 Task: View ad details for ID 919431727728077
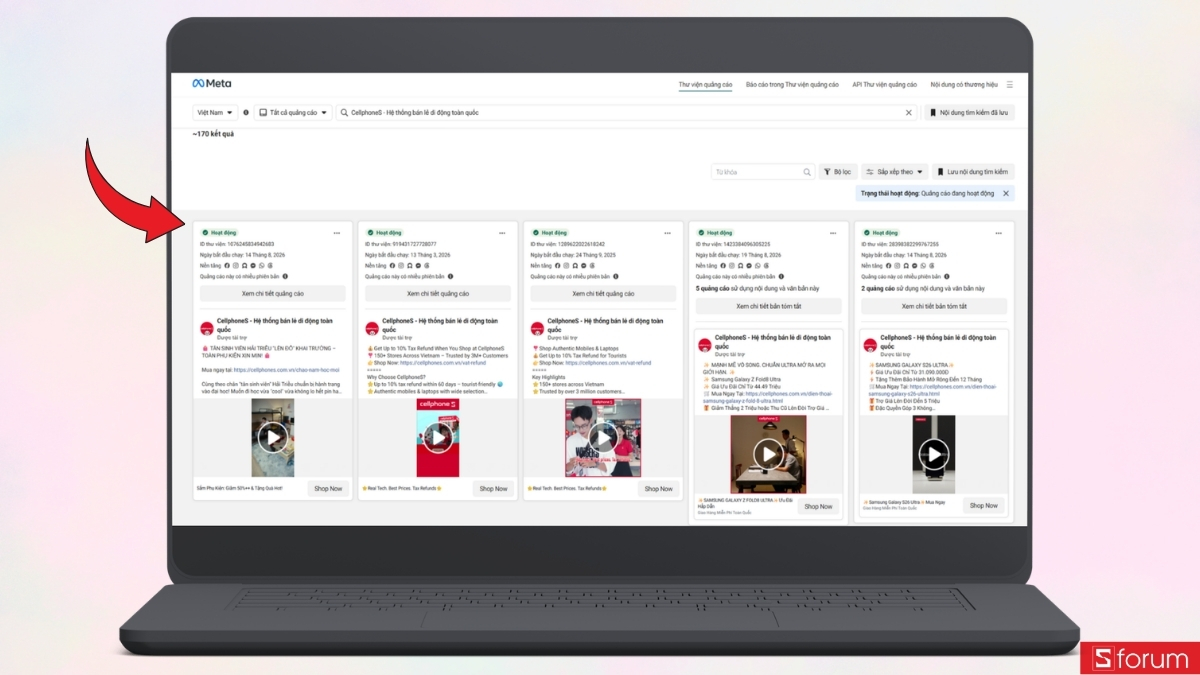point(438,294)
